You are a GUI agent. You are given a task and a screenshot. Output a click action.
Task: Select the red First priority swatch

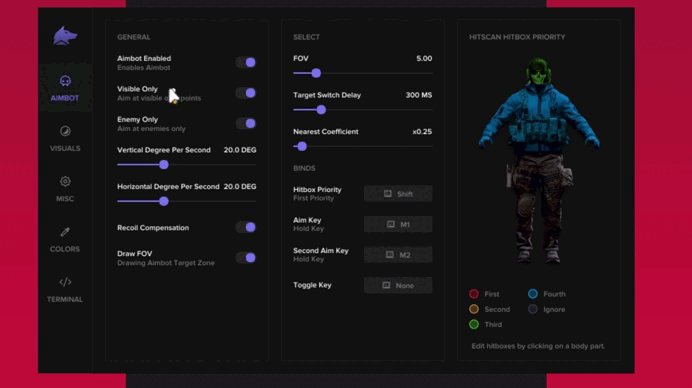[474, 294]
